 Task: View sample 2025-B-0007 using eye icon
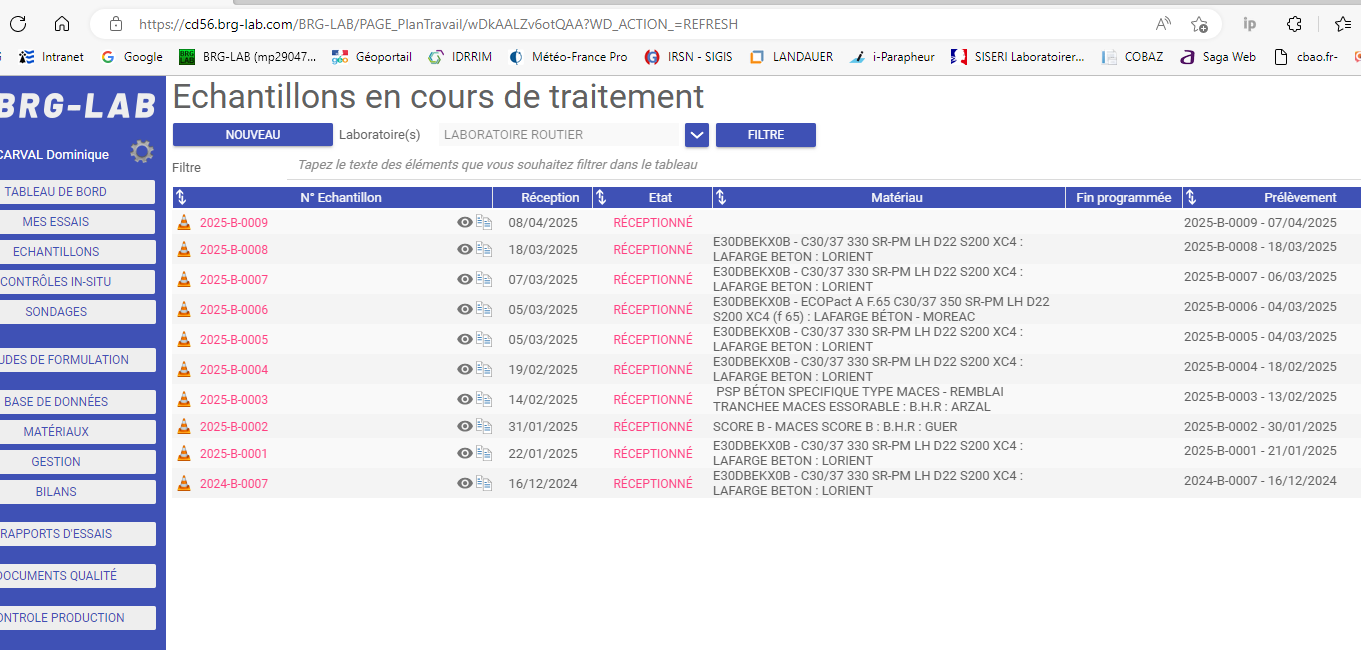[464, 279]
